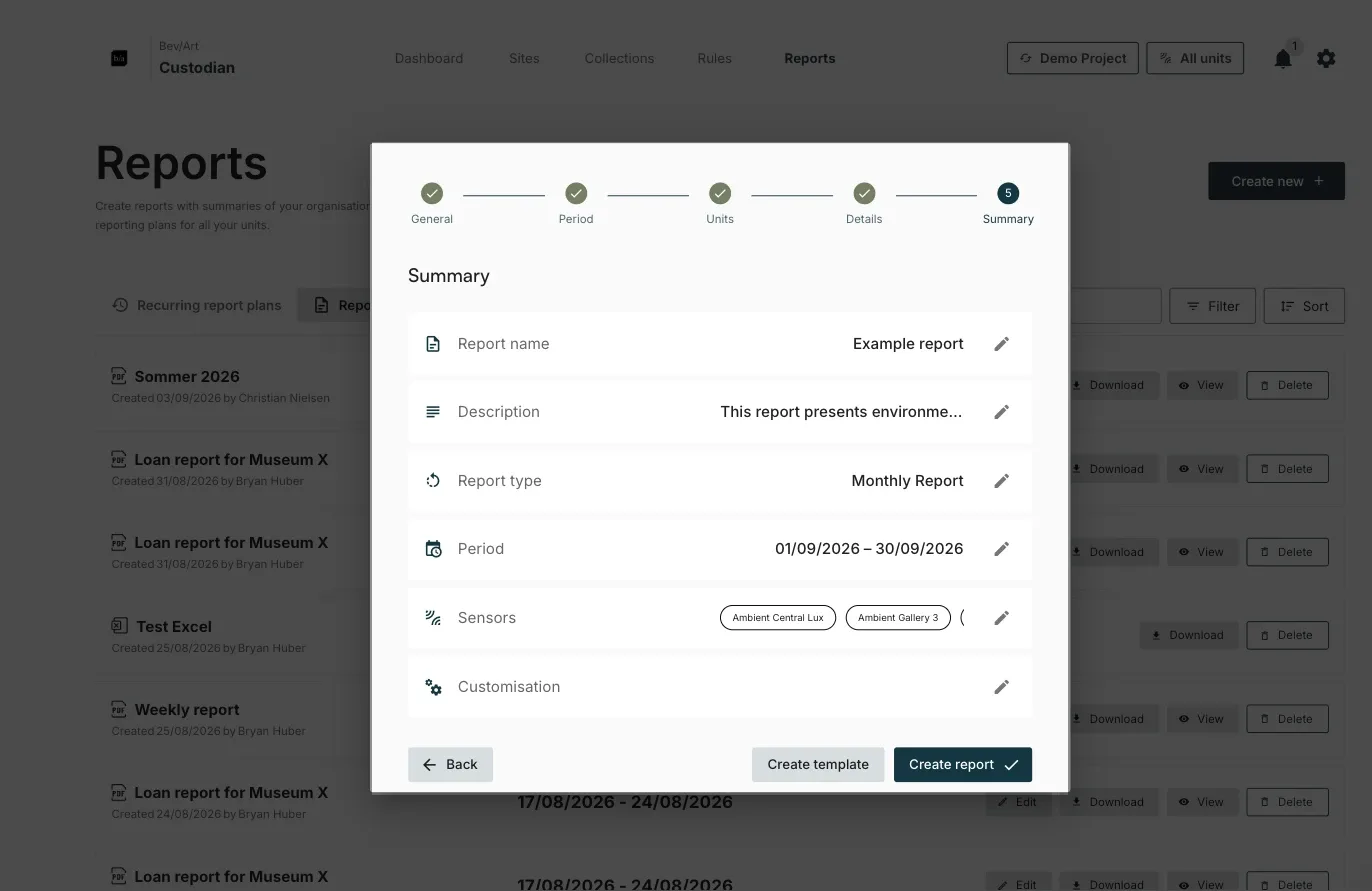Edit the Description pencil icon
The height and width of the screenshot is (891, 1372).
1001,412
